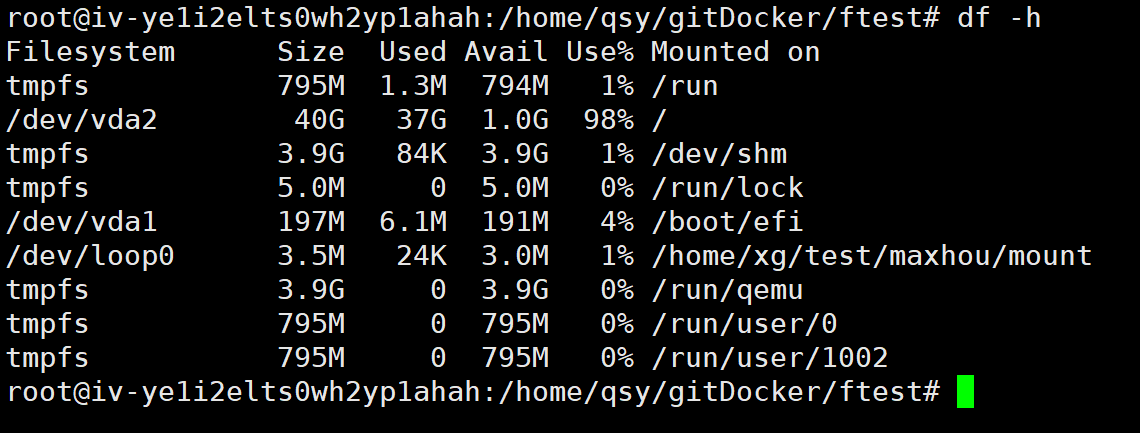Click the /boot/efi mount point
Image resolution: width=1140 pixels, height=433 pixels.
coord(726,222)
